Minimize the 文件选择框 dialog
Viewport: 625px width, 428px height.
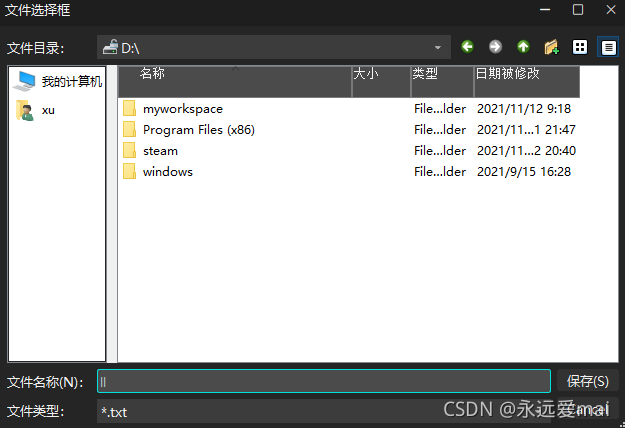pos(545,10)
